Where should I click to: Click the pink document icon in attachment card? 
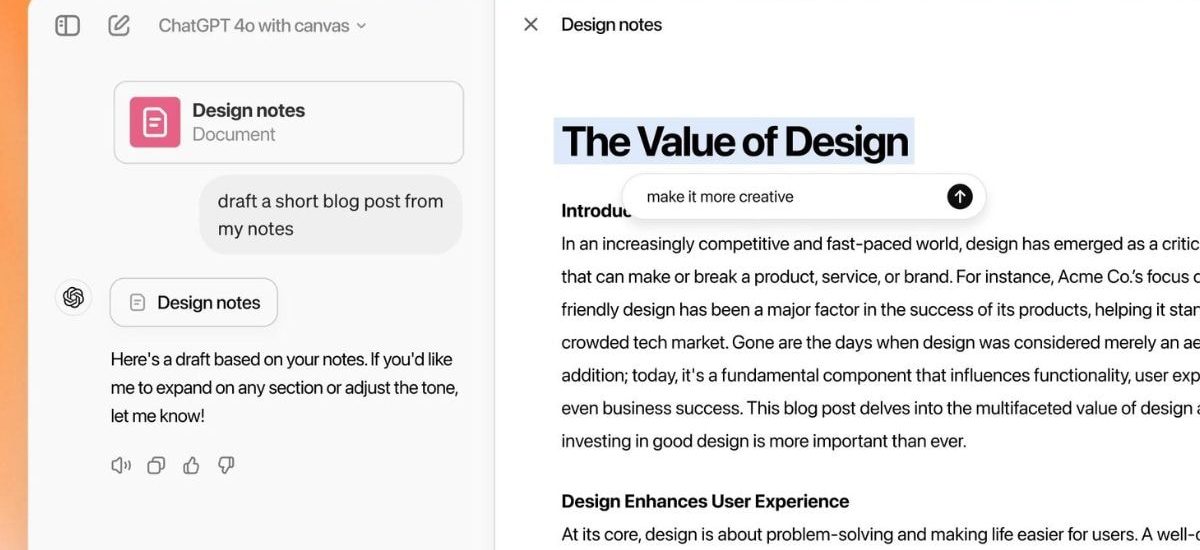point(155,122)
